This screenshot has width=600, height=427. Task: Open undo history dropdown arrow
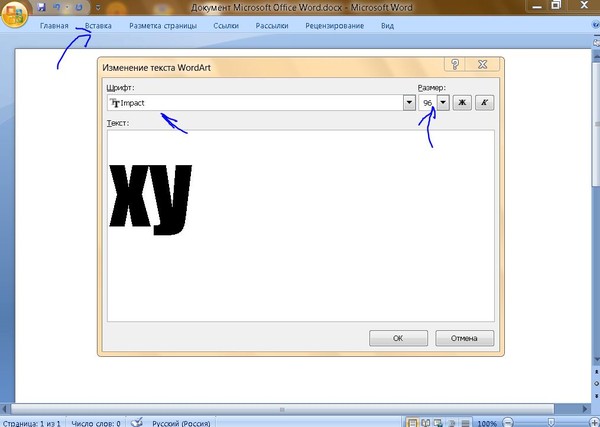67,7
